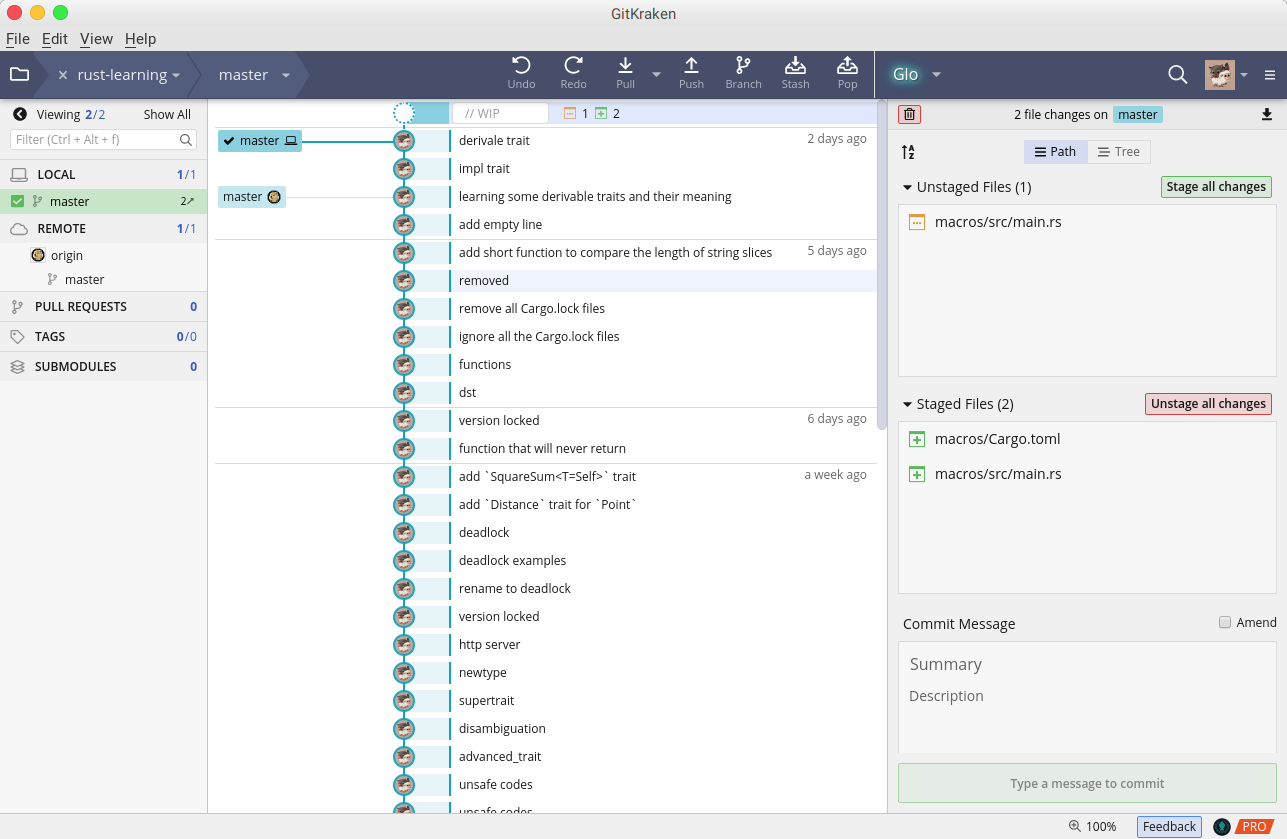Click Stage all changes button
Image resolution: width=1287 pixels, height=839 pixels.
click(1216, 187)
